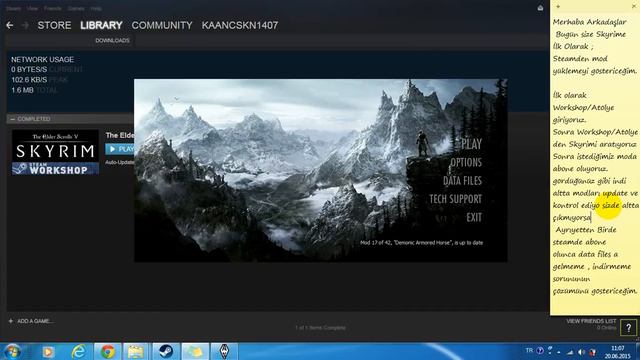
Task: Collapse the COMPLETED downloads section
Action: point(12,119)
